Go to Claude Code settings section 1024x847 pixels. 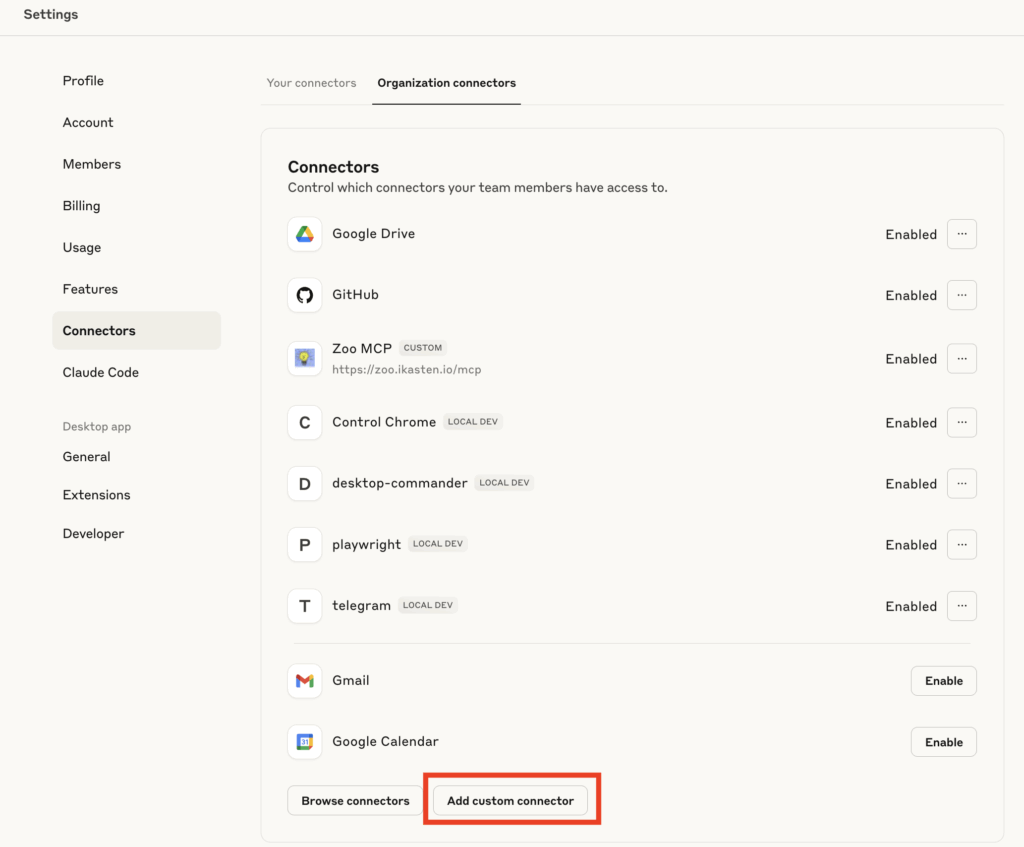pyautogui.click(x=101, y=372)
